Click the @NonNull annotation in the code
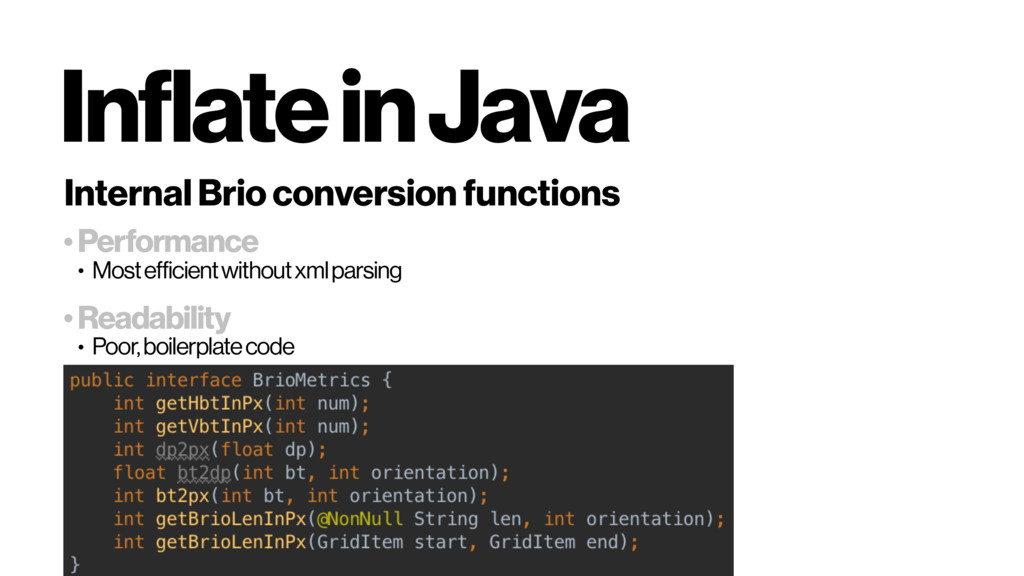Screen dimensions: 1024x576 click(360, 519)
